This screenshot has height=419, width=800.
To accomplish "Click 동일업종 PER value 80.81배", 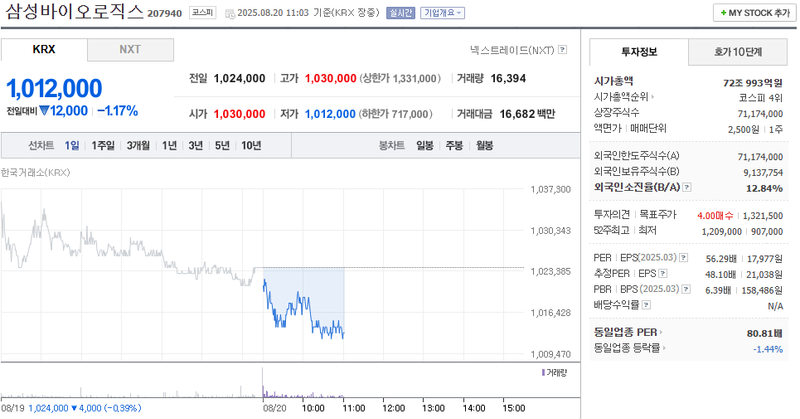I will pos(764,333).
